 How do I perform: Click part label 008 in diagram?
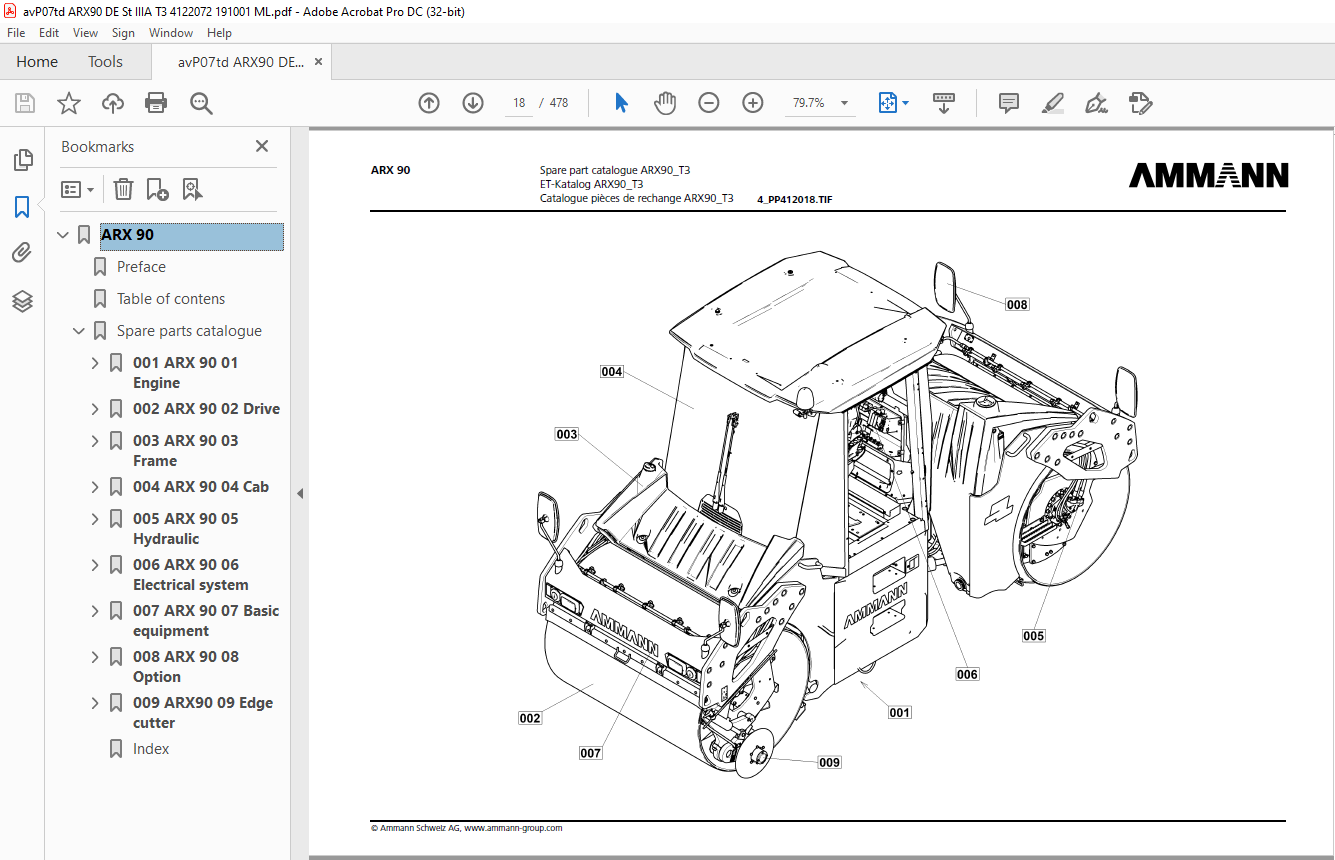1017,304
